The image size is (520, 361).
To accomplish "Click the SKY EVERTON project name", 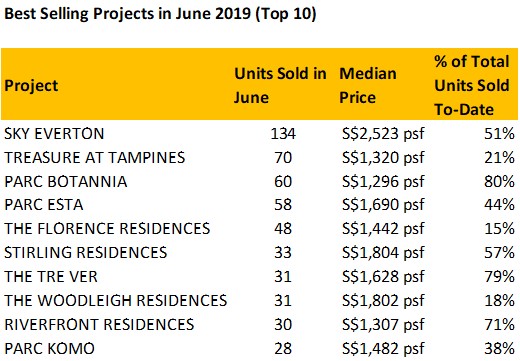I will [x=54, y=134].
